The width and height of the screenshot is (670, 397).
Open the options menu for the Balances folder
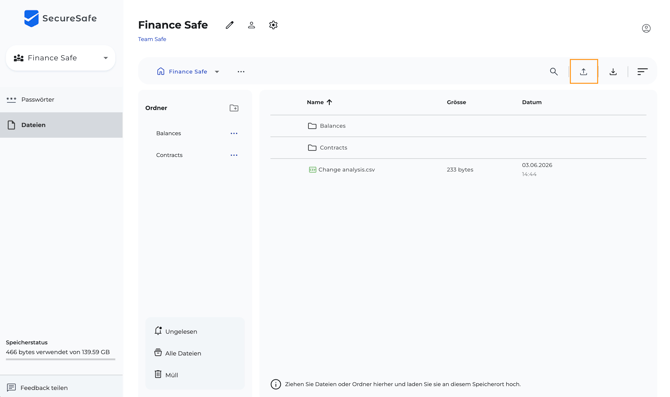(x=234, y=133)
